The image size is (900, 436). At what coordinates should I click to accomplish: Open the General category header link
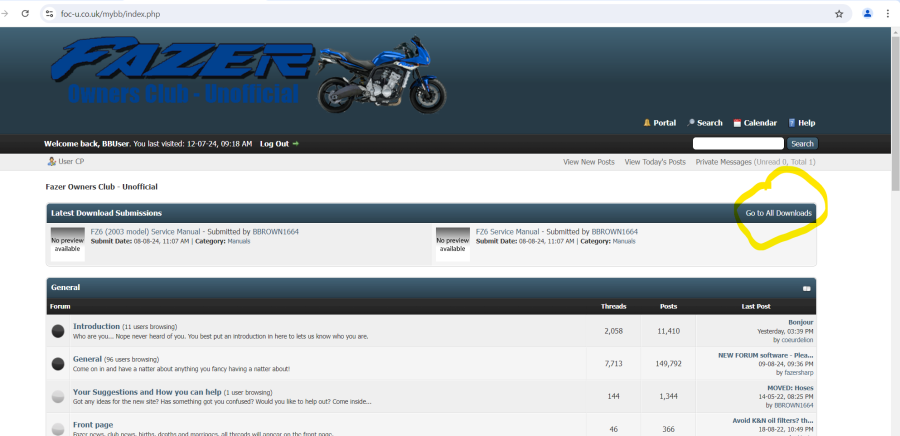pos(65,287)
